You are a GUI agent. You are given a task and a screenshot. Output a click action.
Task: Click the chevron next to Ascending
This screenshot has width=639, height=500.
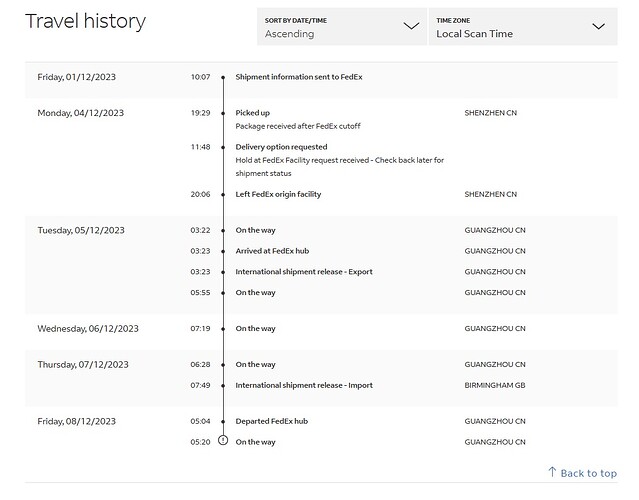pyautogui.click(x=411, y=27)
